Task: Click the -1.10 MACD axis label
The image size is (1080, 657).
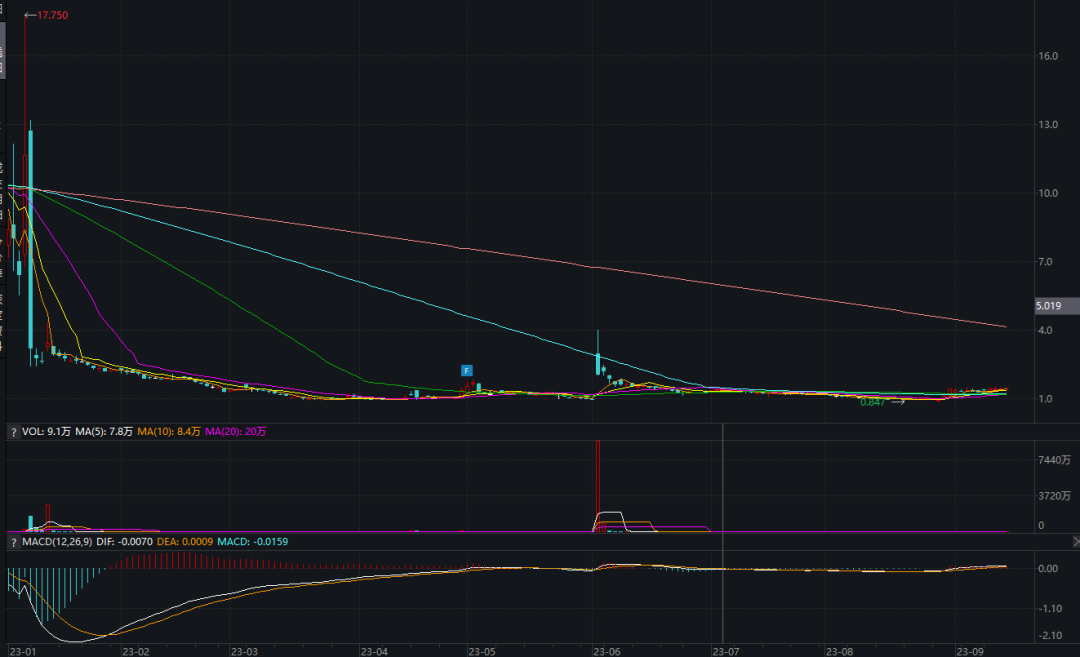Action: (x=1050, y=609)
